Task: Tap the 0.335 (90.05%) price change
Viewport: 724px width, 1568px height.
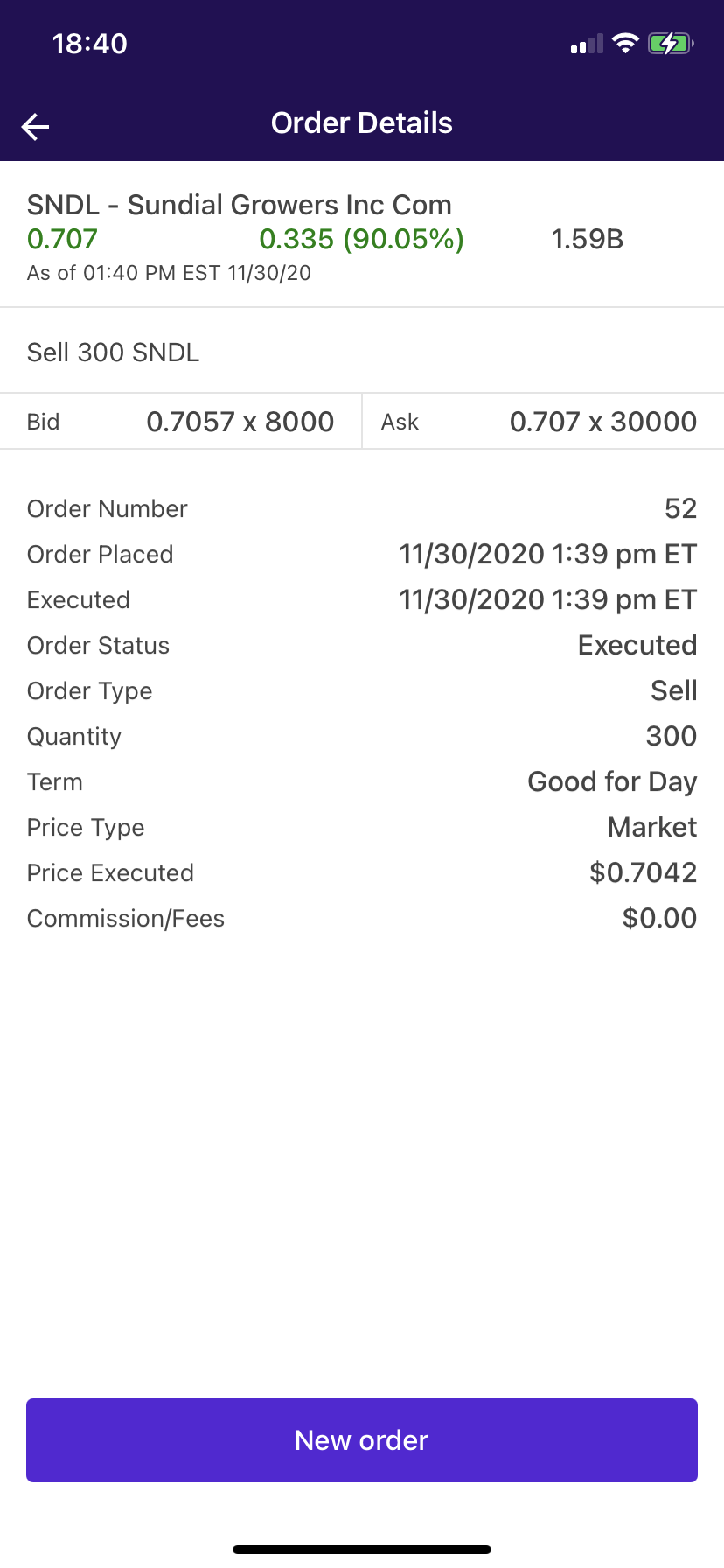Action: [361, 239]
